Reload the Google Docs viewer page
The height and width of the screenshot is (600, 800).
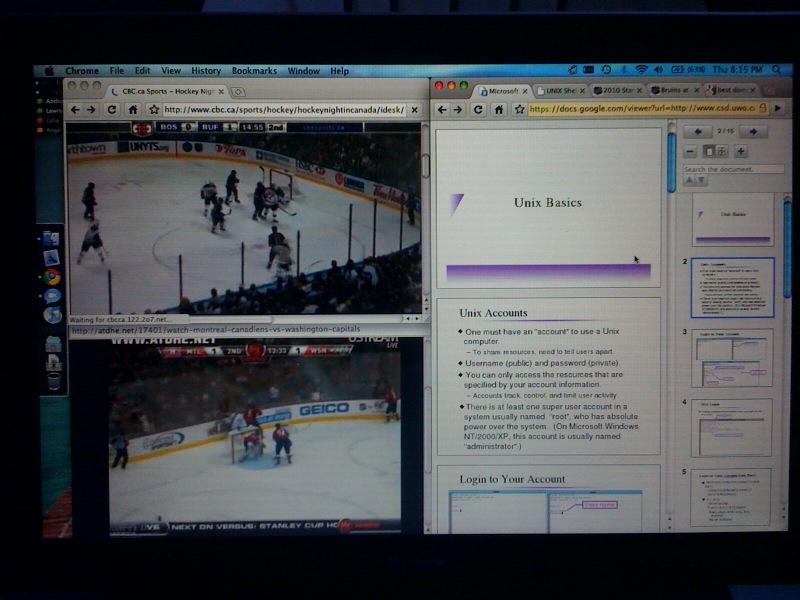(x=478, y=109)
